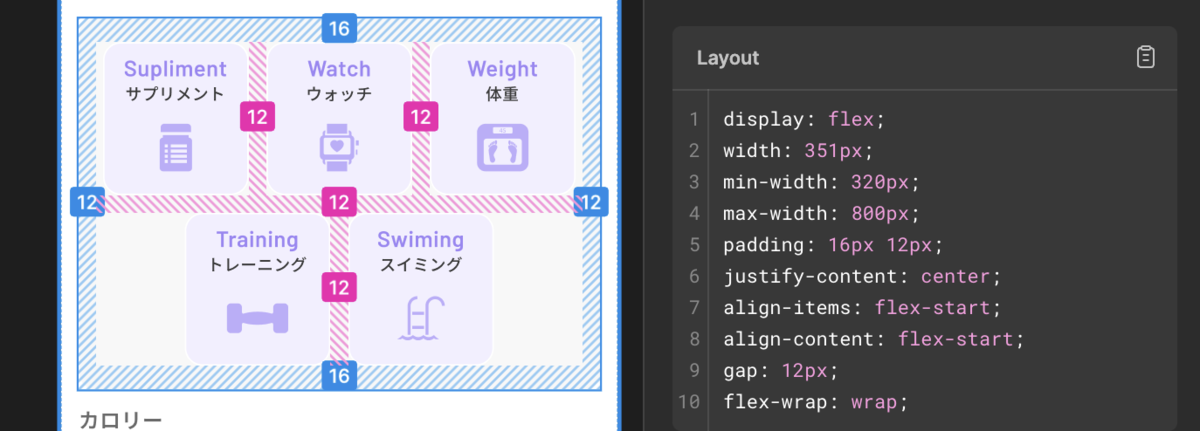Click the 'justify-content: center;' line

tap(862, 276)
